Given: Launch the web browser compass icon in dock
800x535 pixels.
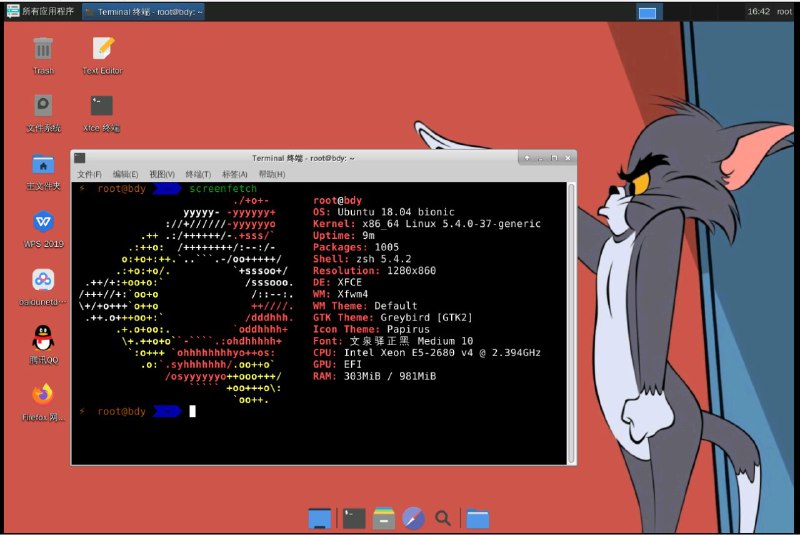Looking at the screenshot, I should pyautogui.click(x=413, y=518).
